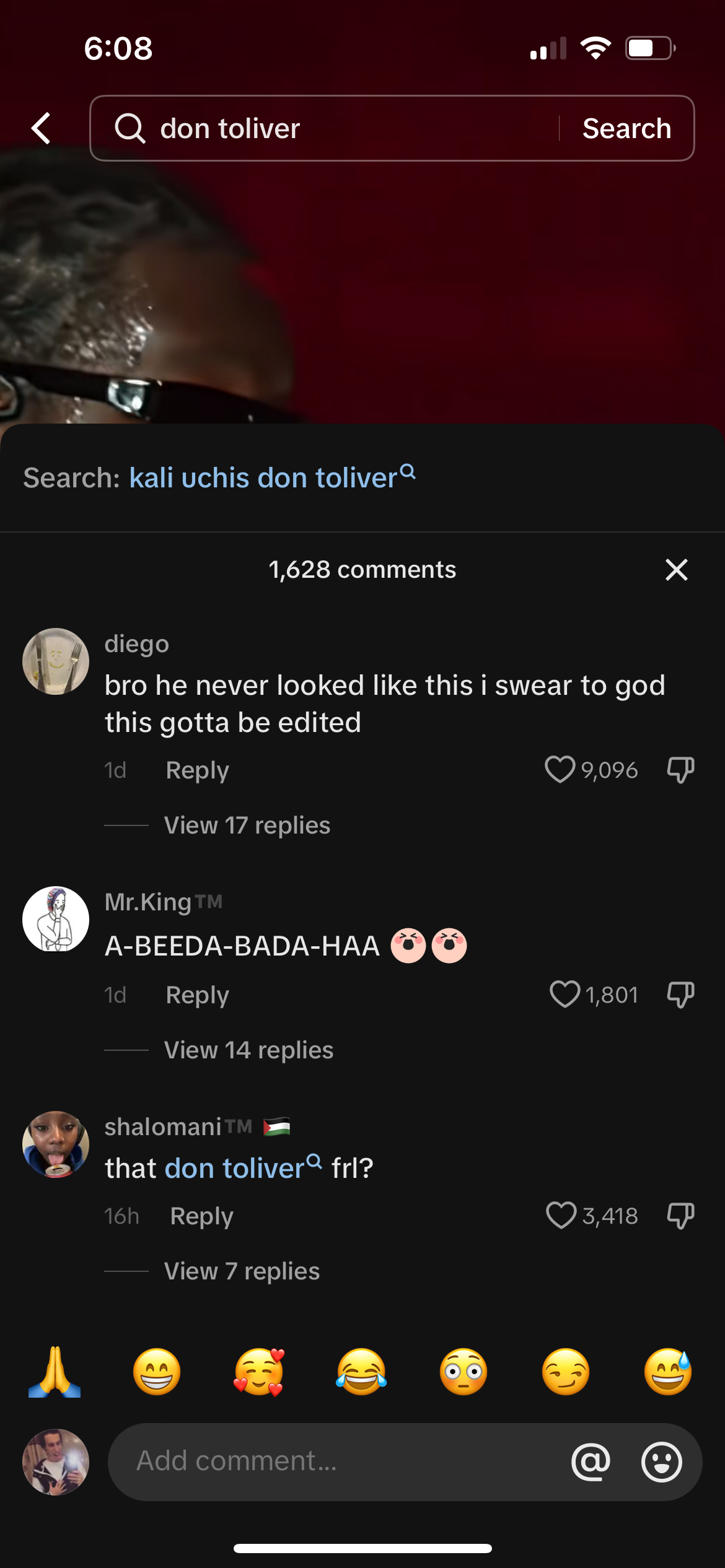Tap the back arrow icon
Screen dimensions: 725x1568
(42, 128)
